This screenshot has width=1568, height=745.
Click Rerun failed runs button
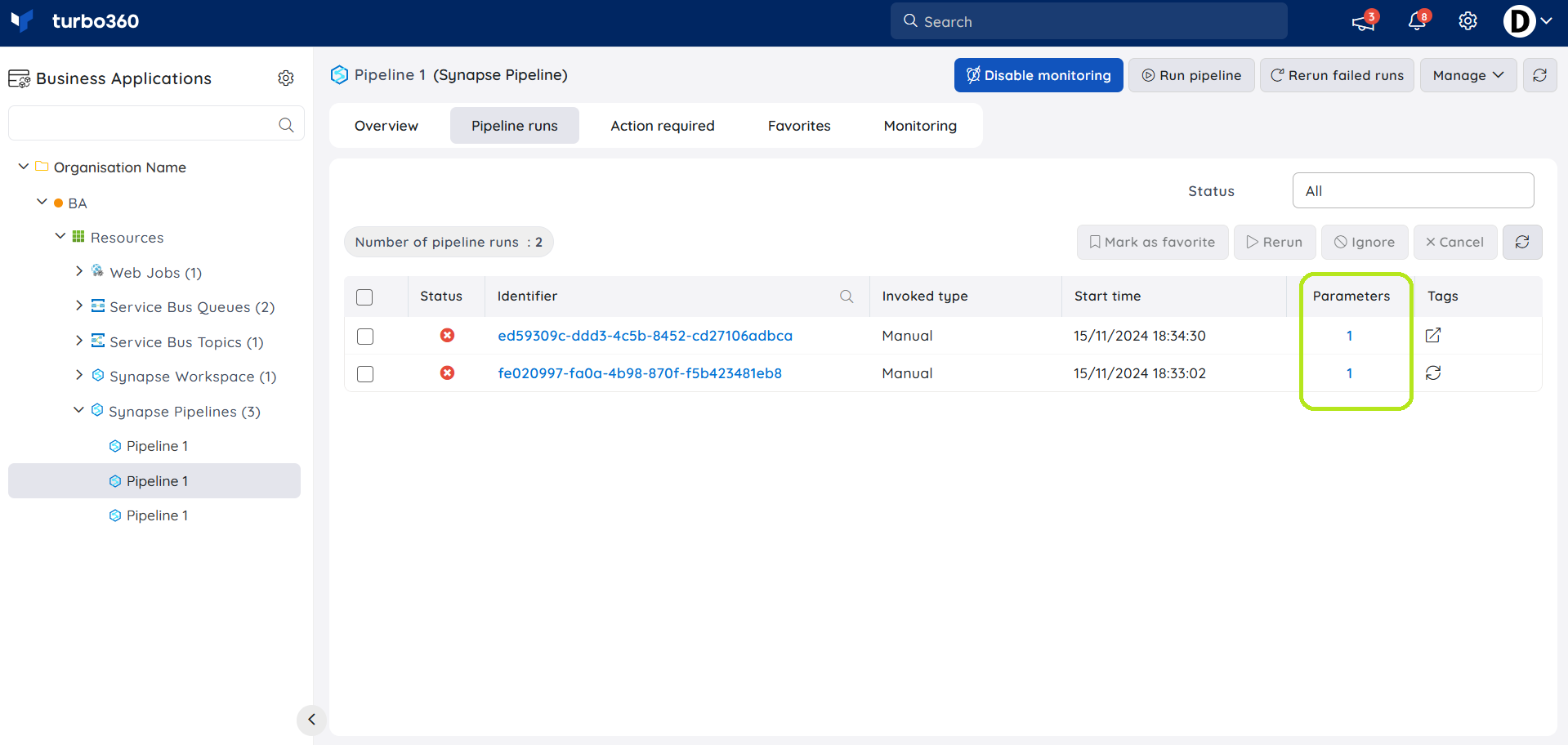(x=1337, y=75)
